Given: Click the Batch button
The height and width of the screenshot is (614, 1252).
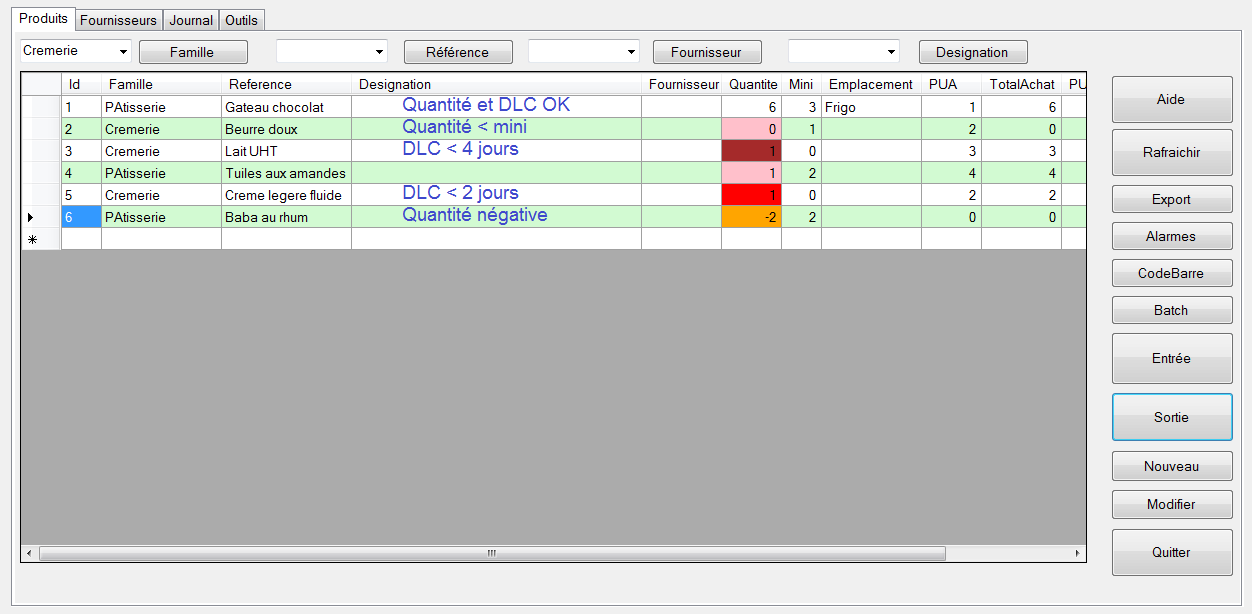Looking at the screenshot, I should (x=1172, y=310).
